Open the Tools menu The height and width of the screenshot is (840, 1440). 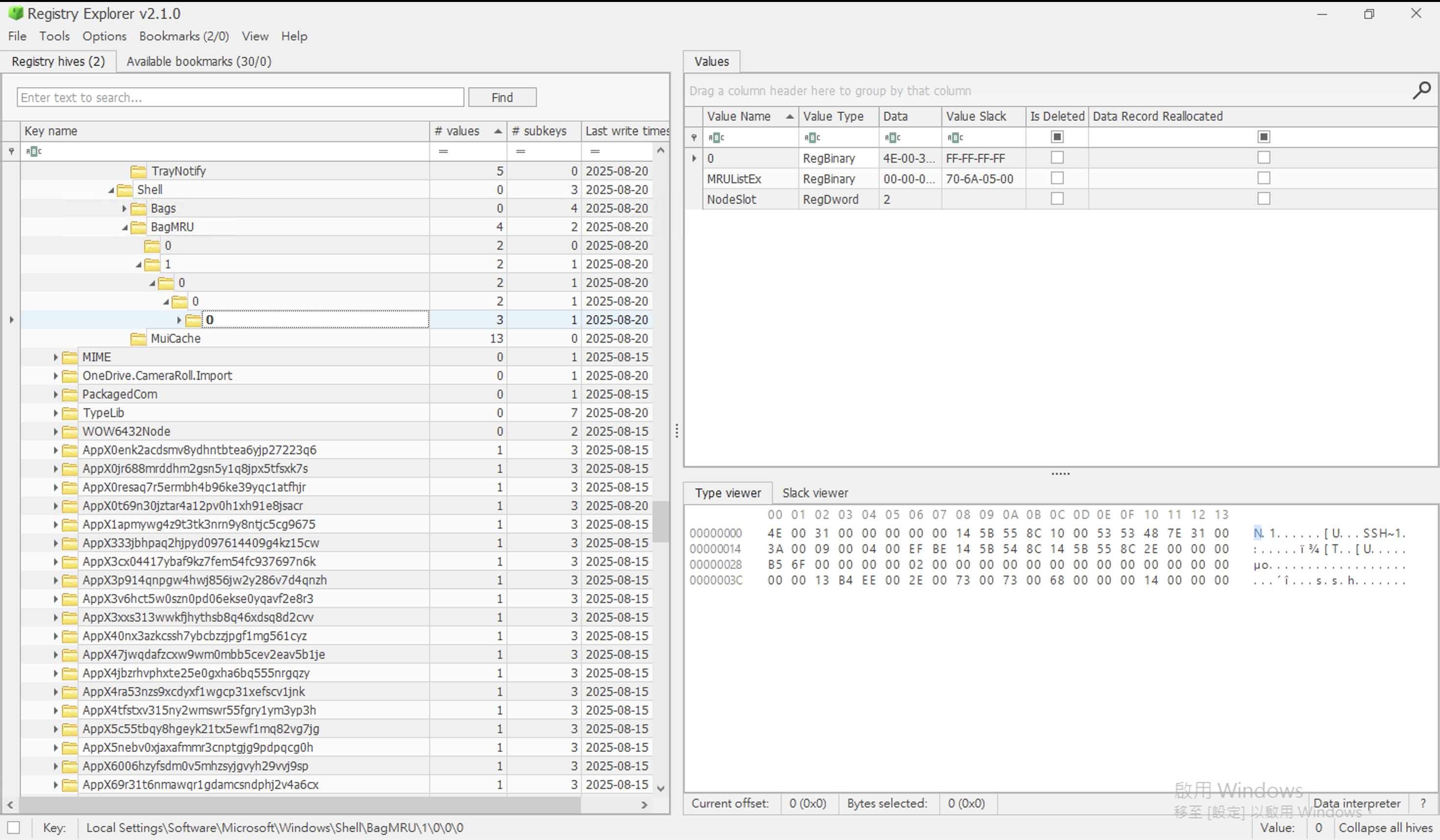[54, 36]
